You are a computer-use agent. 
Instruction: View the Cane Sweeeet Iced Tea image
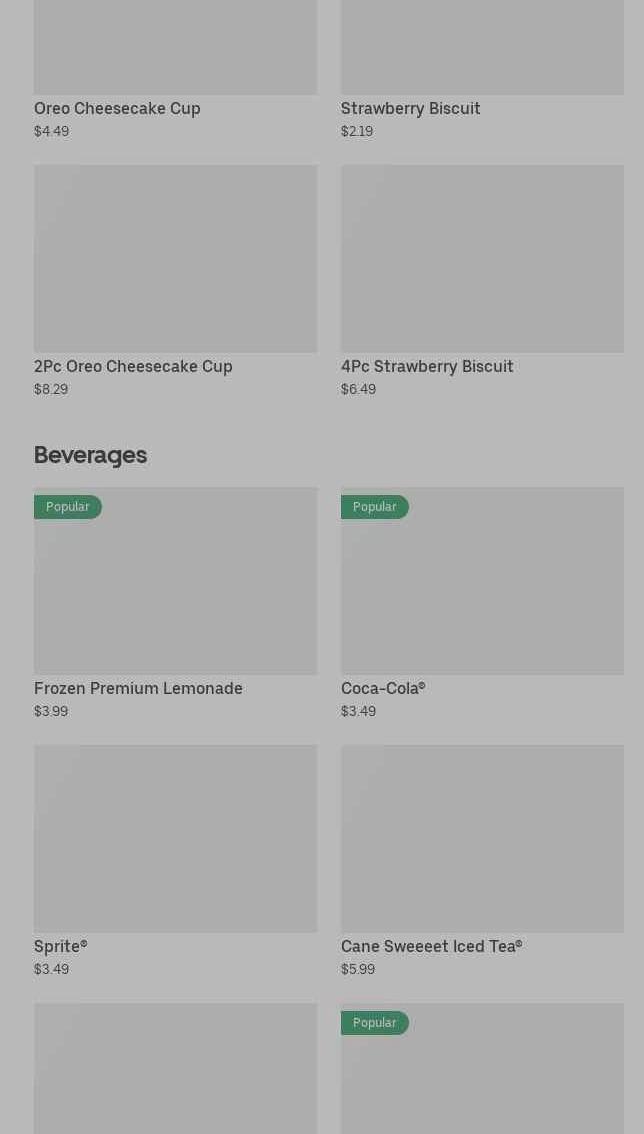tap(482, 838)
